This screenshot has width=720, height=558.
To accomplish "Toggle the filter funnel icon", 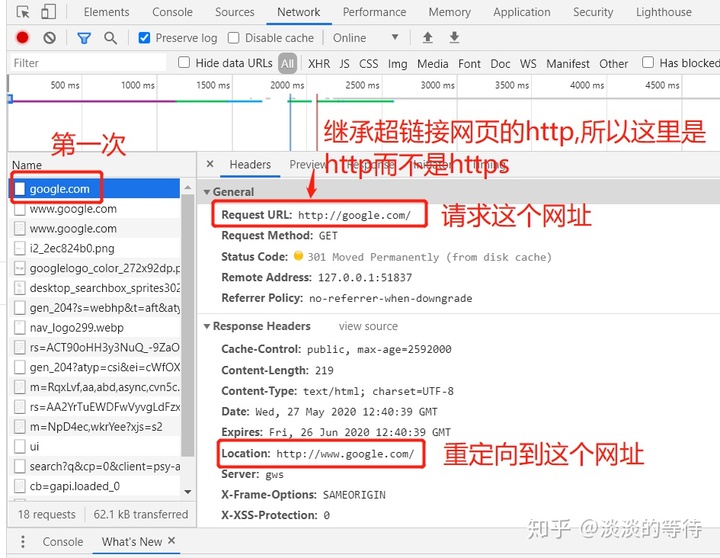I will click(84, 38).
